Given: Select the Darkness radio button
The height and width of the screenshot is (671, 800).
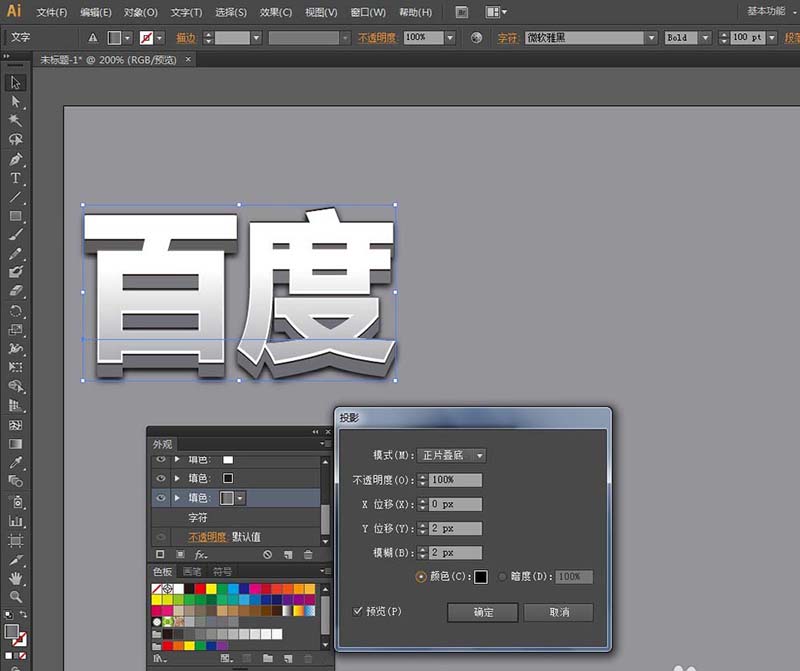Looking at the screenshot, I should [503, 577].
